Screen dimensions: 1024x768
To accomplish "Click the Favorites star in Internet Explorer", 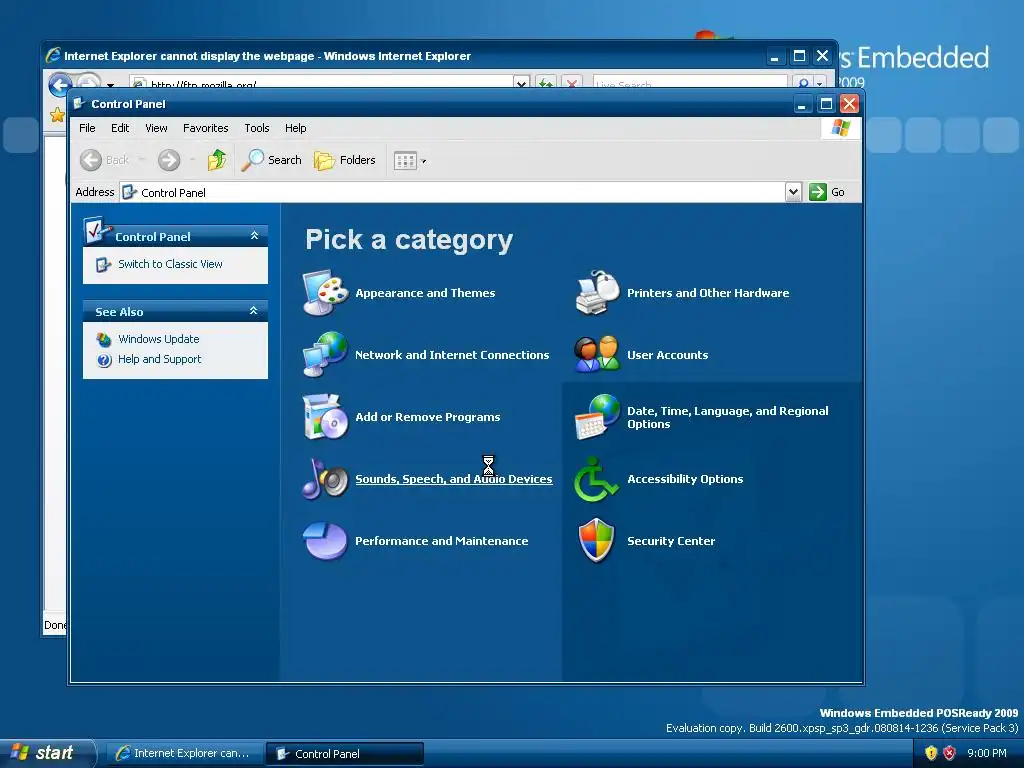I will [x=57, y=116].
